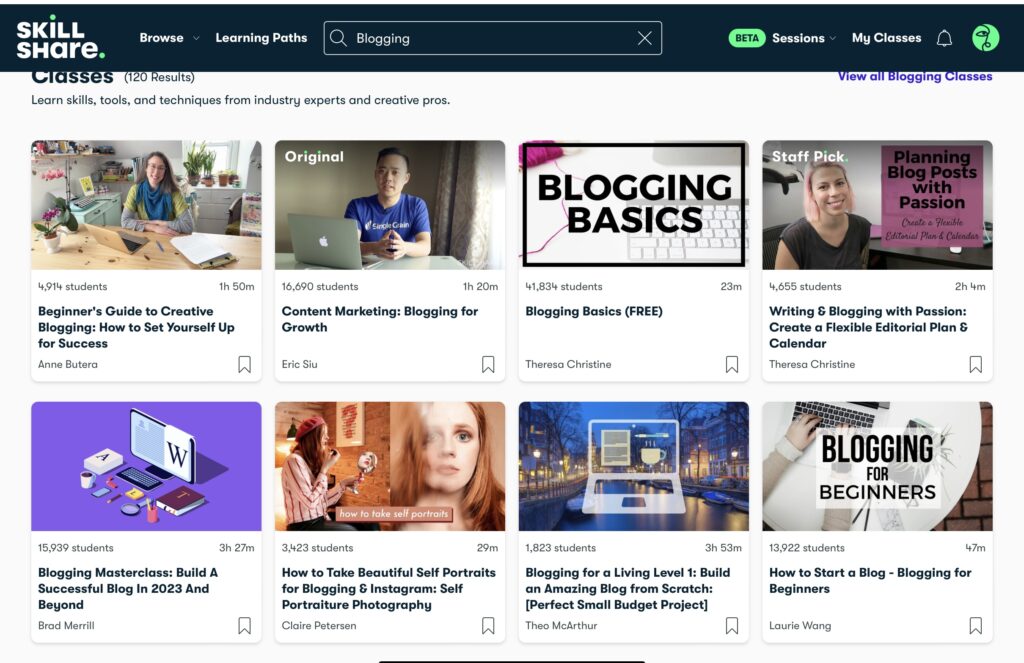
Task: Click in the Blogging search field
Action: pos(490,38)
